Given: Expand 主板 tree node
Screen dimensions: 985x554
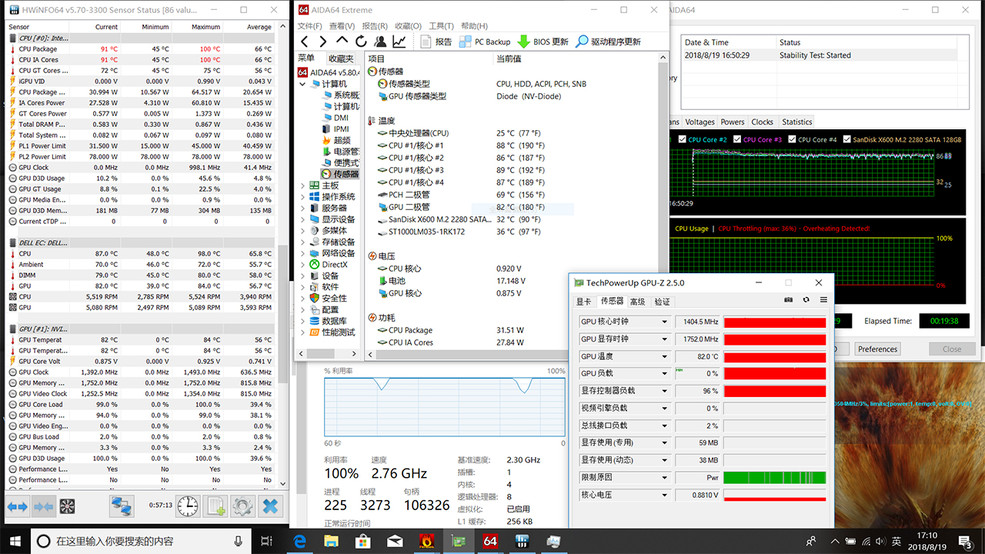Looking at the screenshot, I should pos(303,185).
